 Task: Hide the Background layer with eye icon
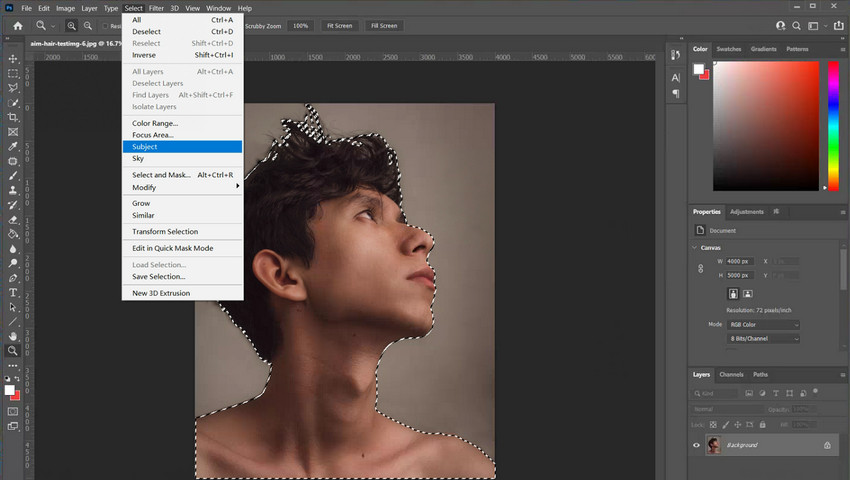pos(697,445)
